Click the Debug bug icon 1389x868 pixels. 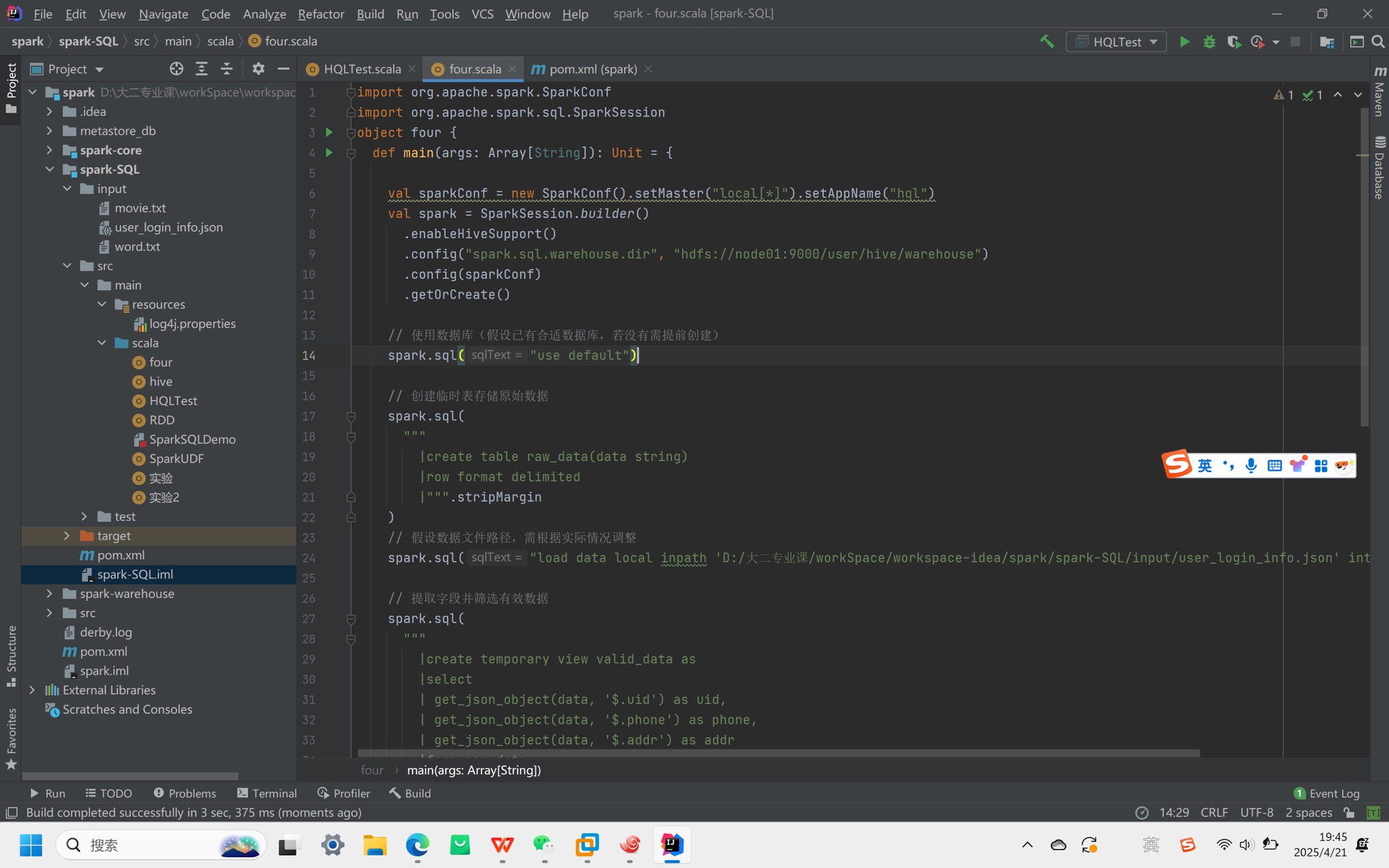coord(1209,42)
